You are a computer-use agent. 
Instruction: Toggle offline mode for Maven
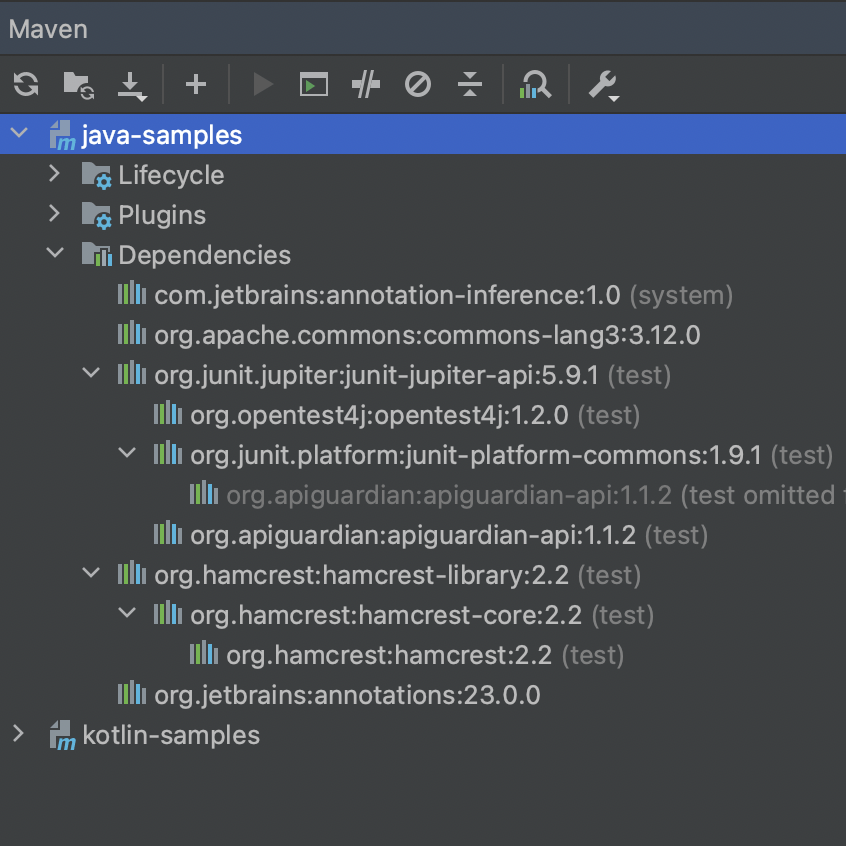pos(417,84)
